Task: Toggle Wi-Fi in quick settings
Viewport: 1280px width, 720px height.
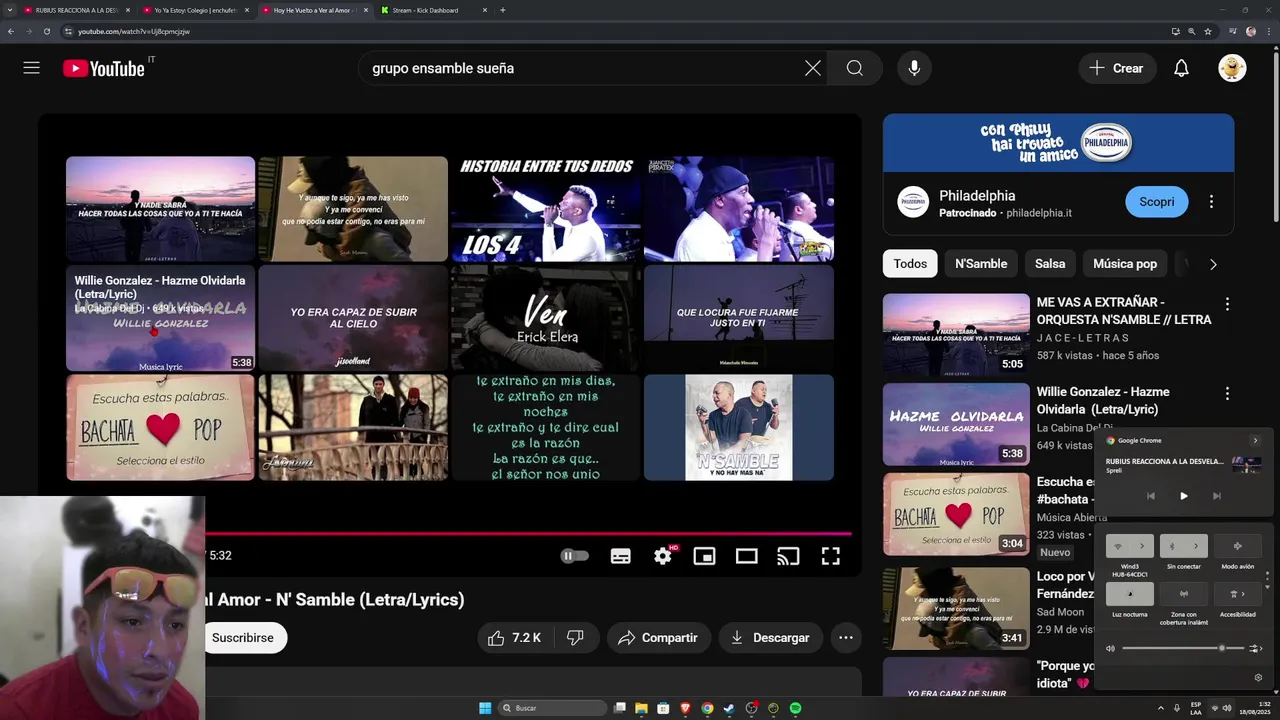Action: click(1118, 546)
